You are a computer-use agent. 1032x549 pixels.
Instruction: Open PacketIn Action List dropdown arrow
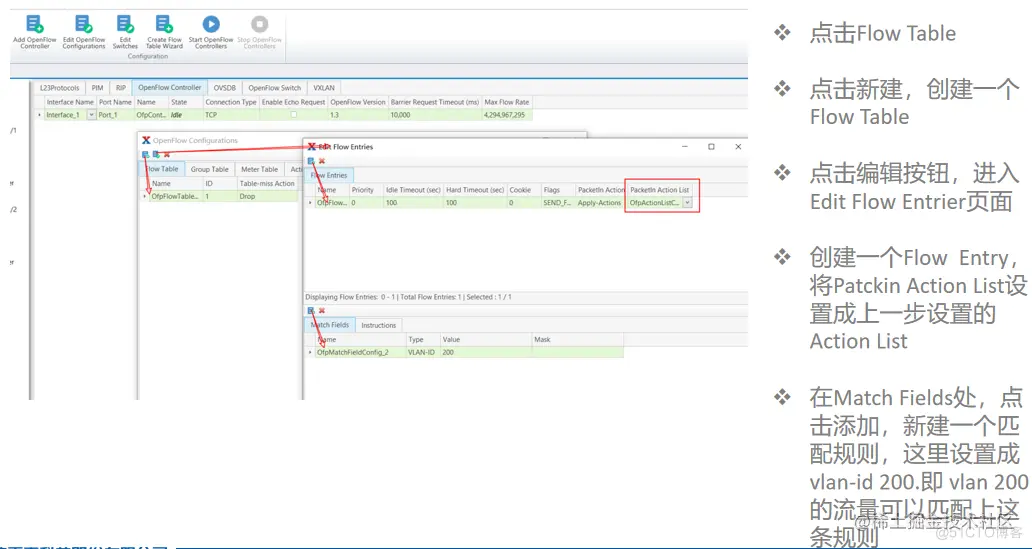pos(687,203)
